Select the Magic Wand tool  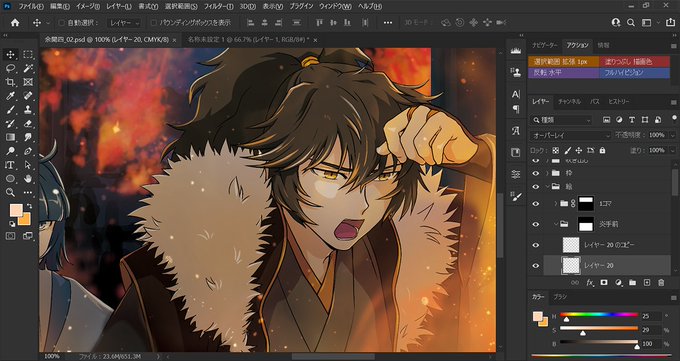coord(28,68)
